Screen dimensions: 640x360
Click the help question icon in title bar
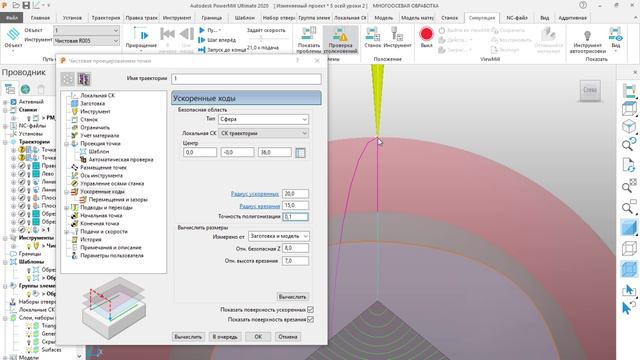pyautogui.click(x=583, y=5)
